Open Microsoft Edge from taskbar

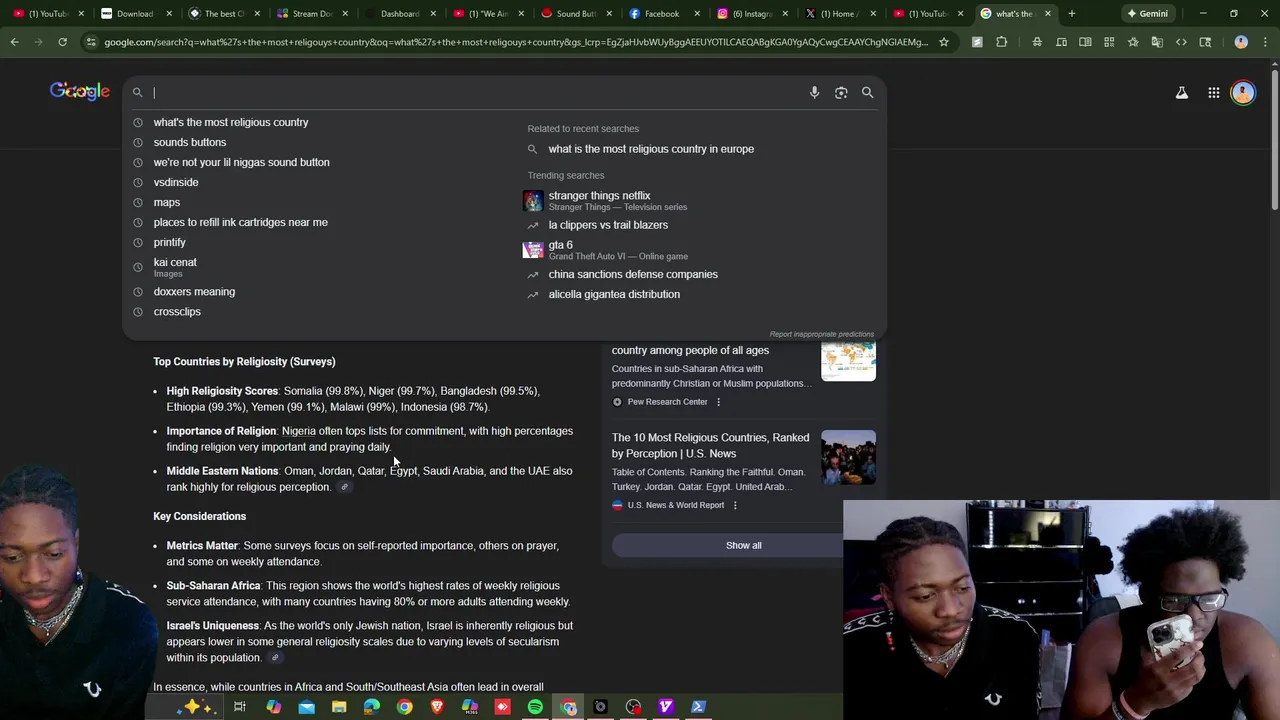[x=371, y=707]
